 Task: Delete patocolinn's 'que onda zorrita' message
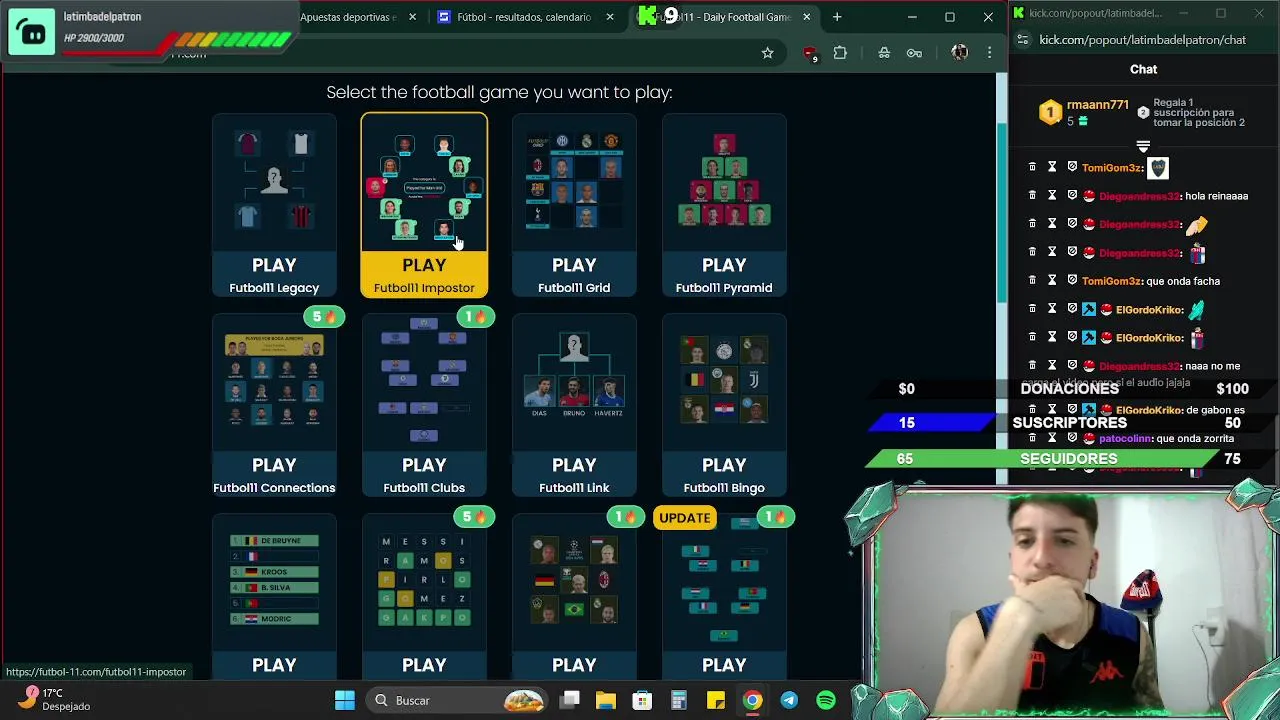point(1032,438)
